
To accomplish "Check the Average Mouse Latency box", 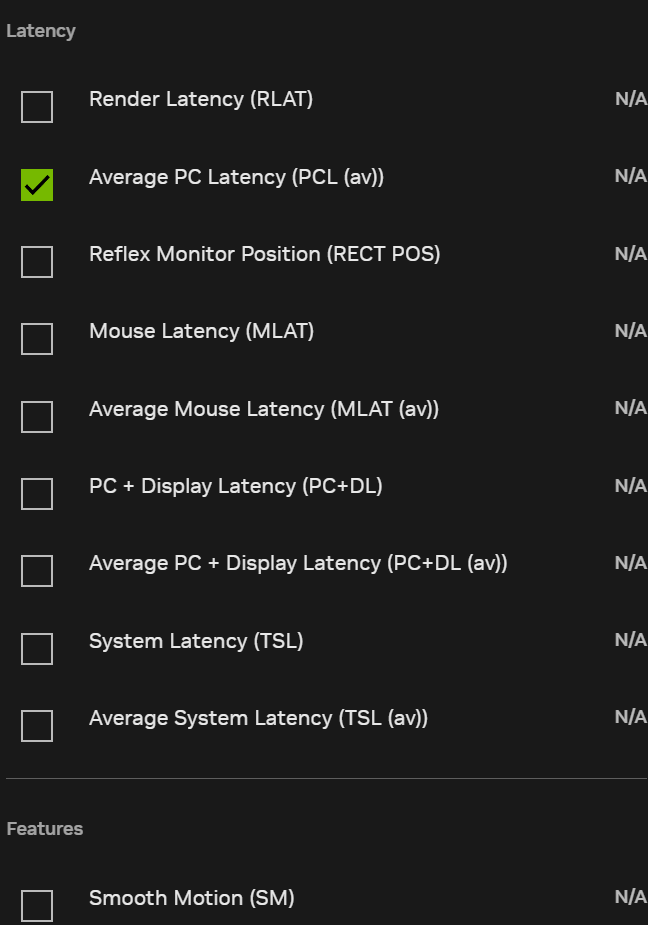I will [37, 416].
